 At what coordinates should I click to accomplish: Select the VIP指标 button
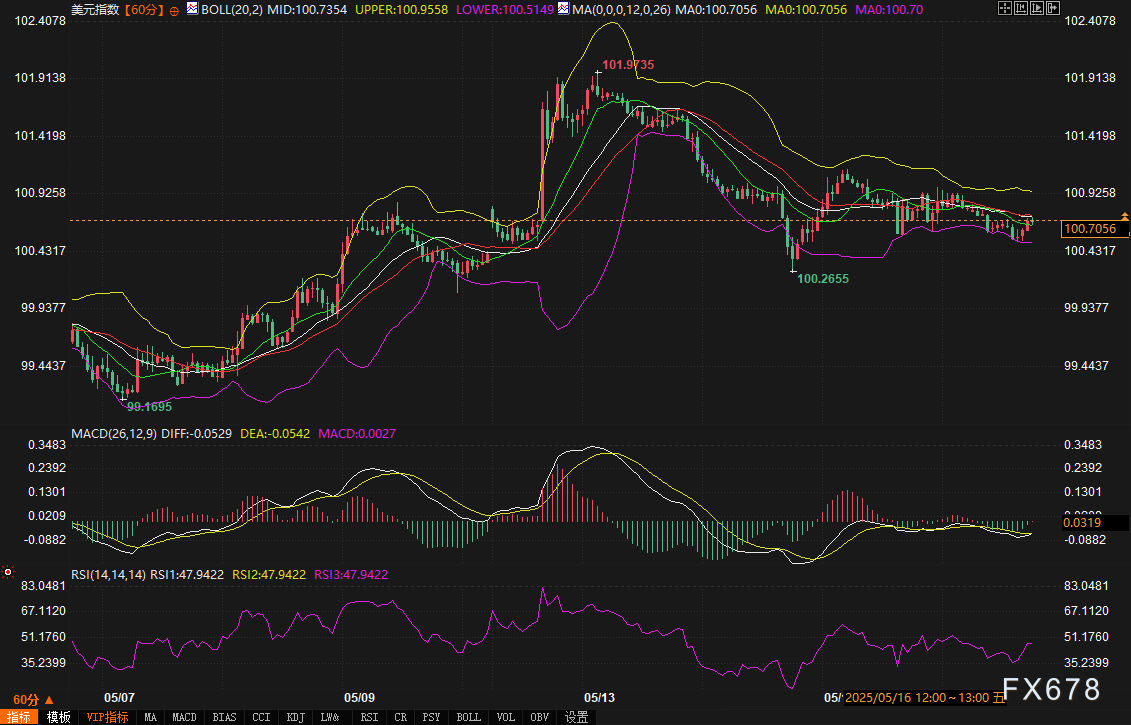[x=108, y=717]
